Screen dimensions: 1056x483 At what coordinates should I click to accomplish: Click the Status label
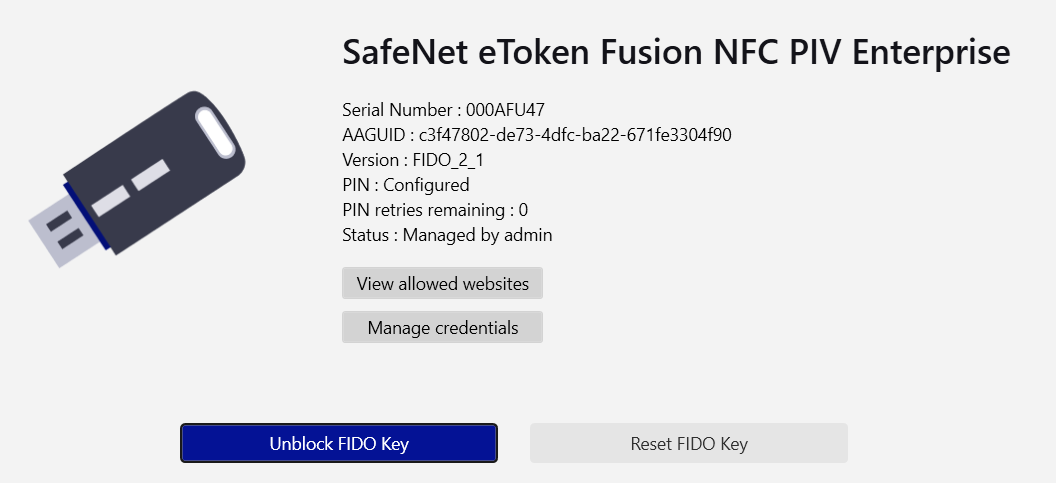364,235
